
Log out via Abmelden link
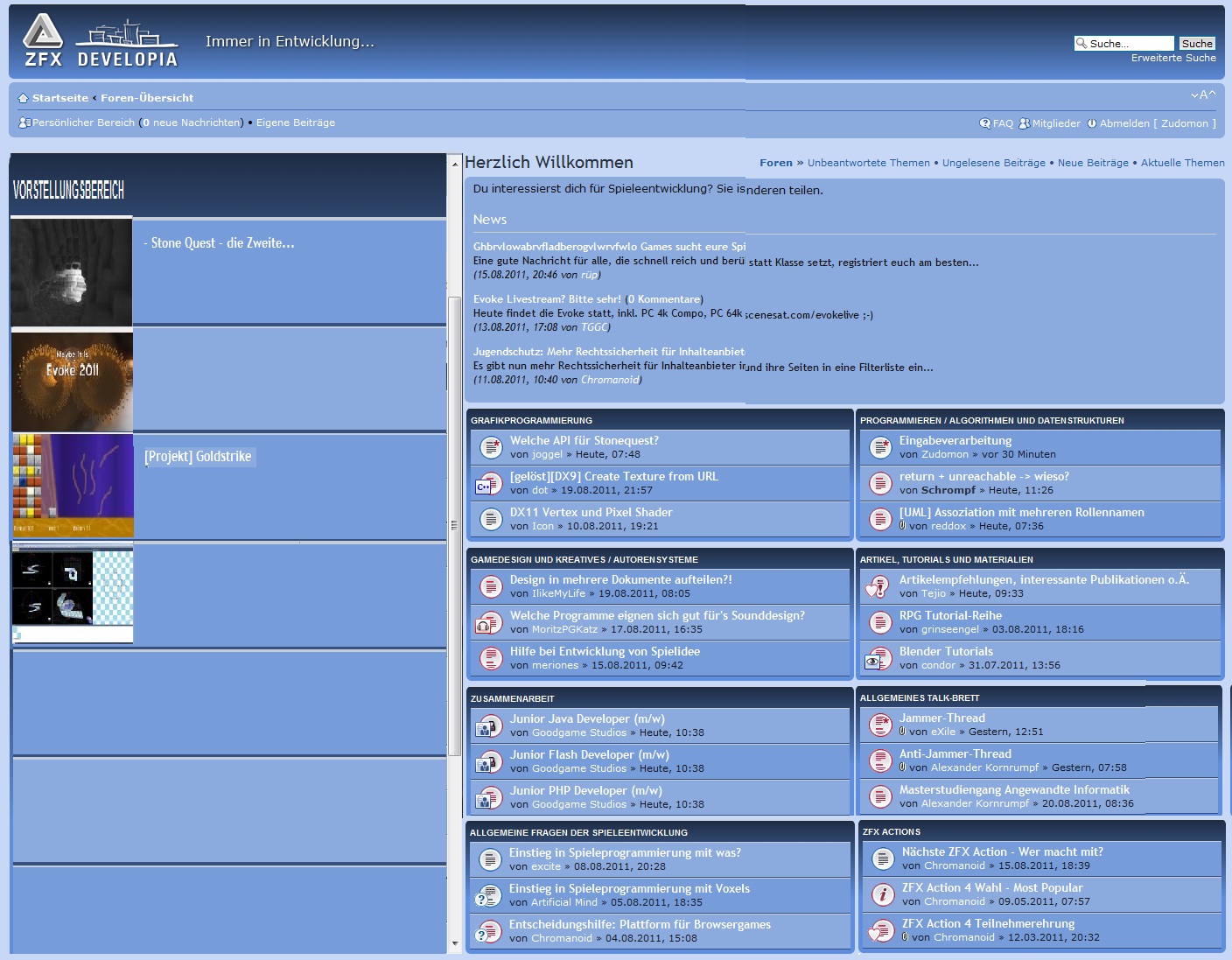1124,123
